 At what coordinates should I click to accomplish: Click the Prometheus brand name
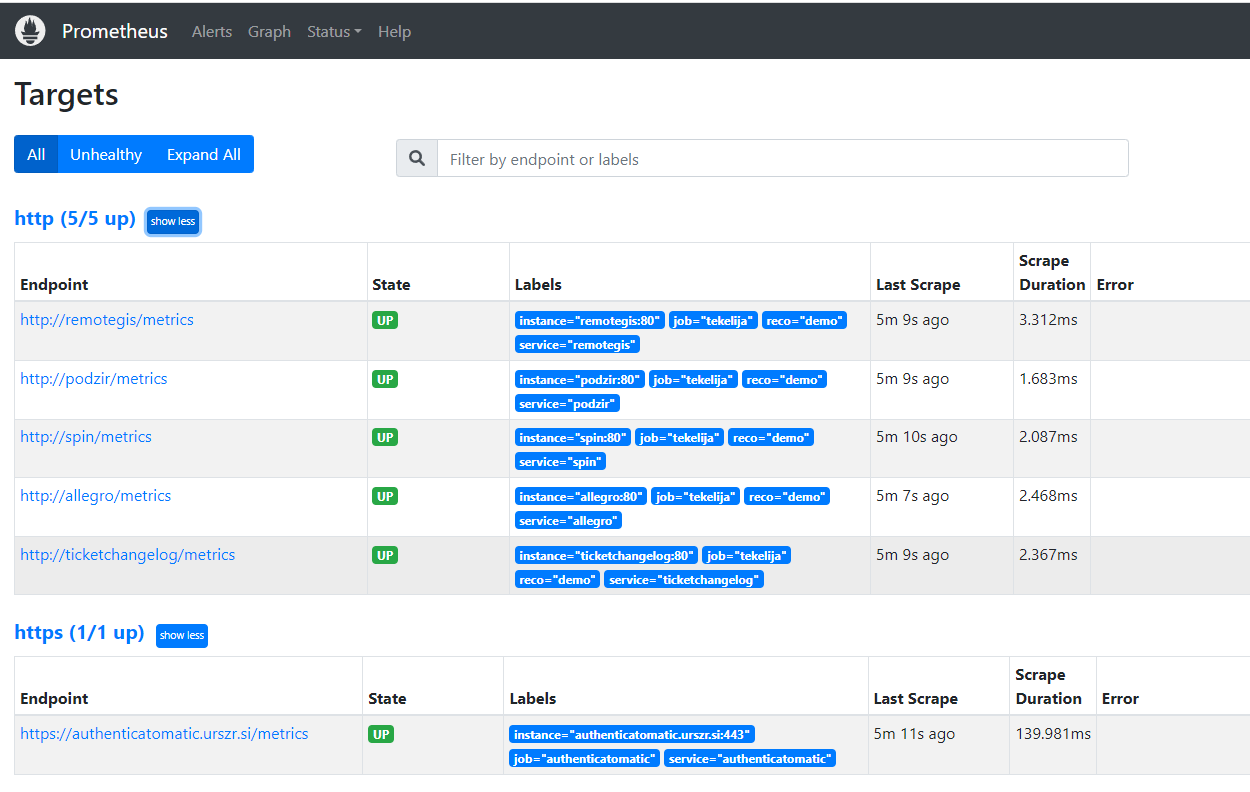pyautogui.click(x=115, y=31)
